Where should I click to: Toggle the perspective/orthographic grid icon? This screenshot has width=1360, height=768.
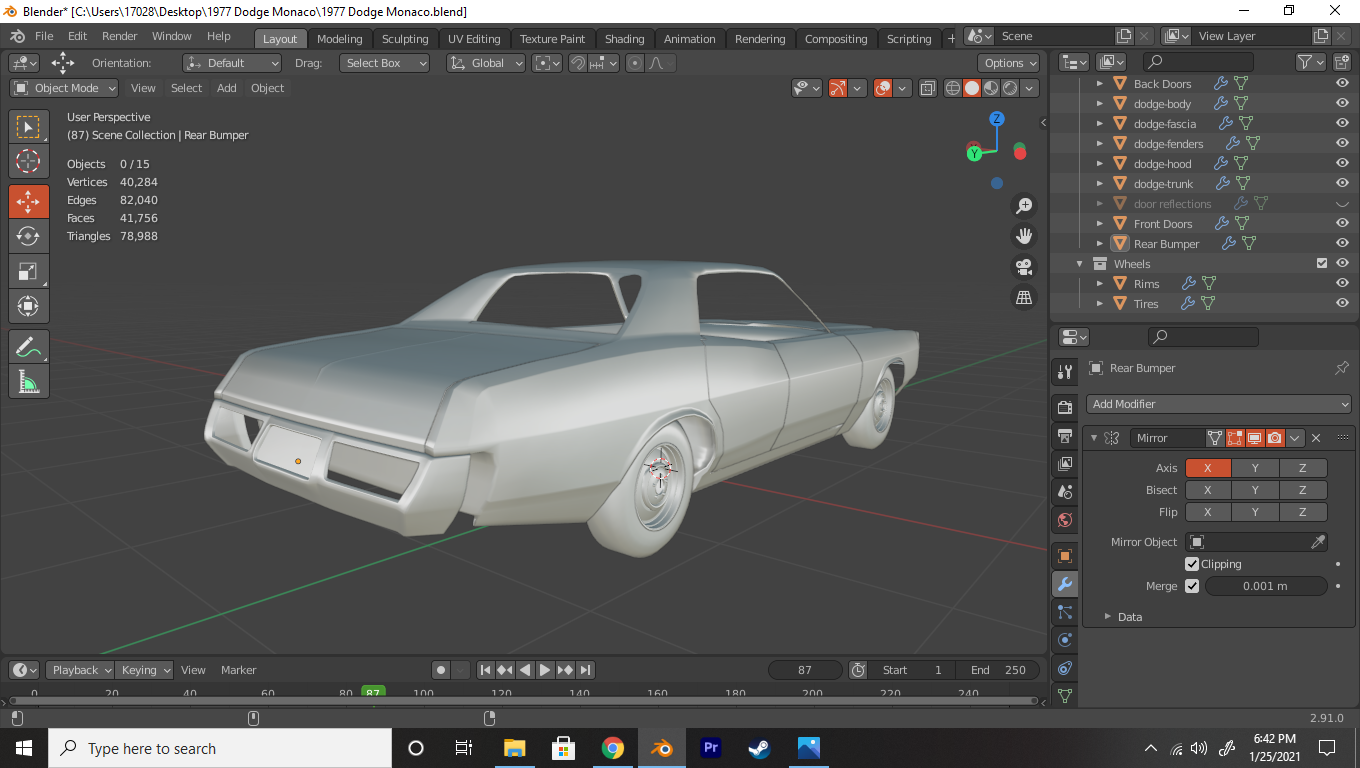click(x=1024, y=297)
